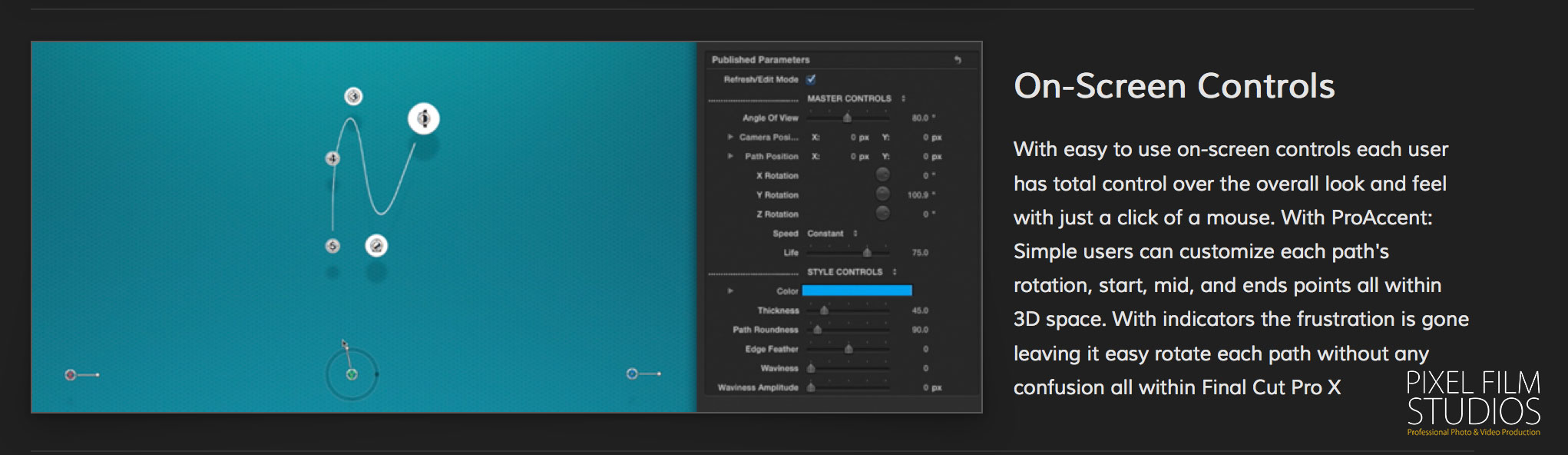
Task: Select on-screen path point 2
Action: click(376, 246)
